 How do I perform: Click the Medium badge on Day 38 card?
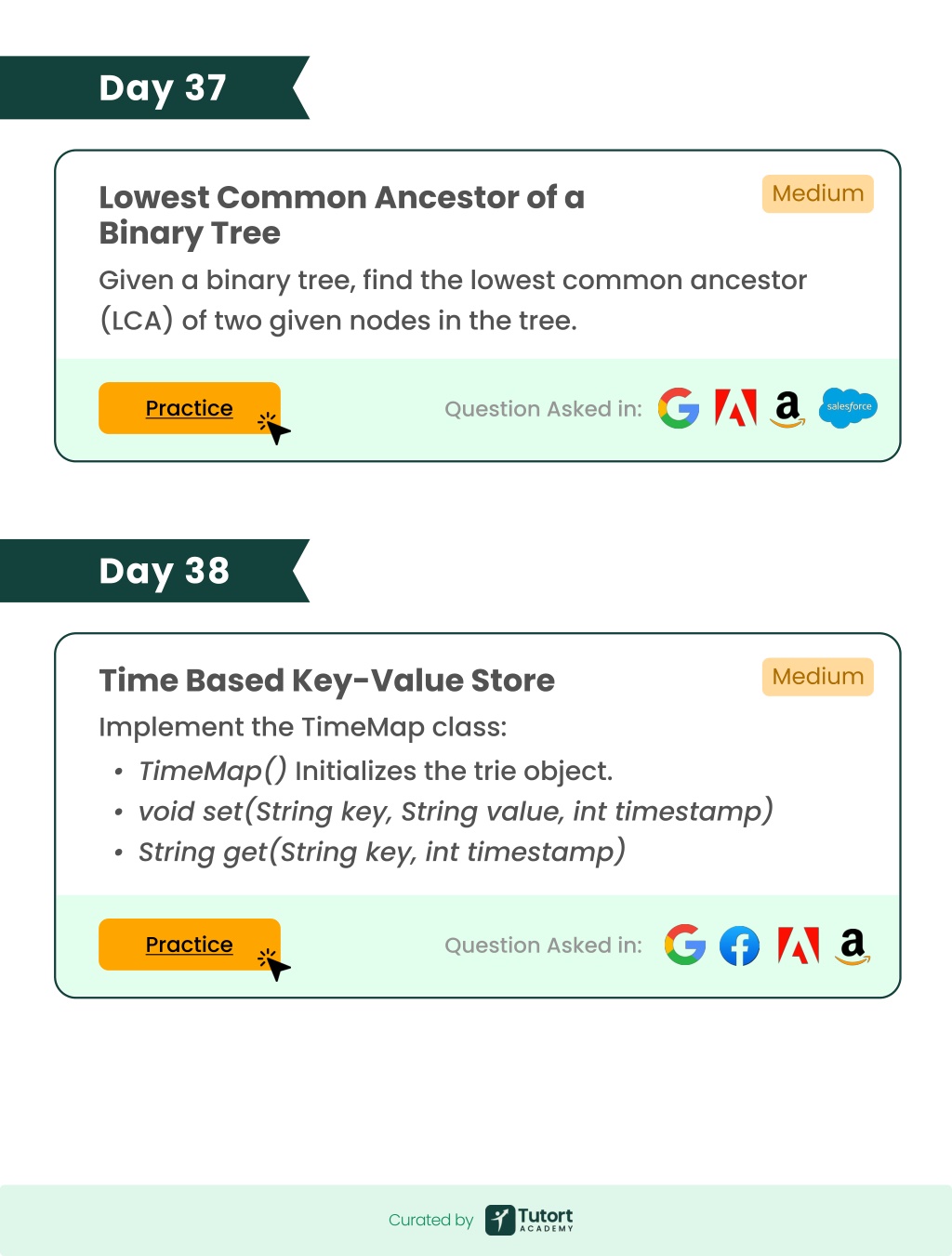click(818, 677)
